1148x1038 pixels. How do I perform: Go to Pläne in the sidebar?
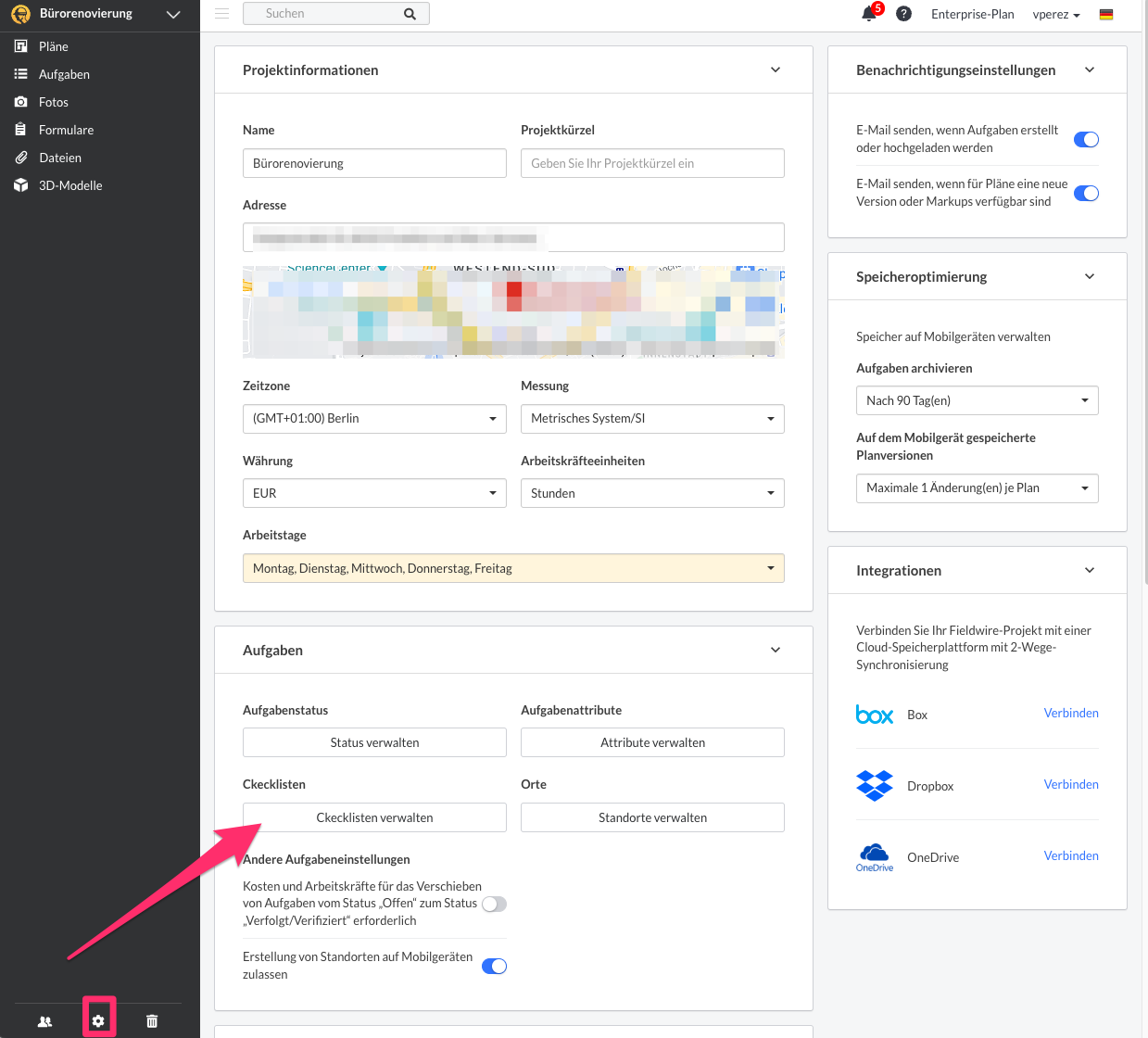54,46
